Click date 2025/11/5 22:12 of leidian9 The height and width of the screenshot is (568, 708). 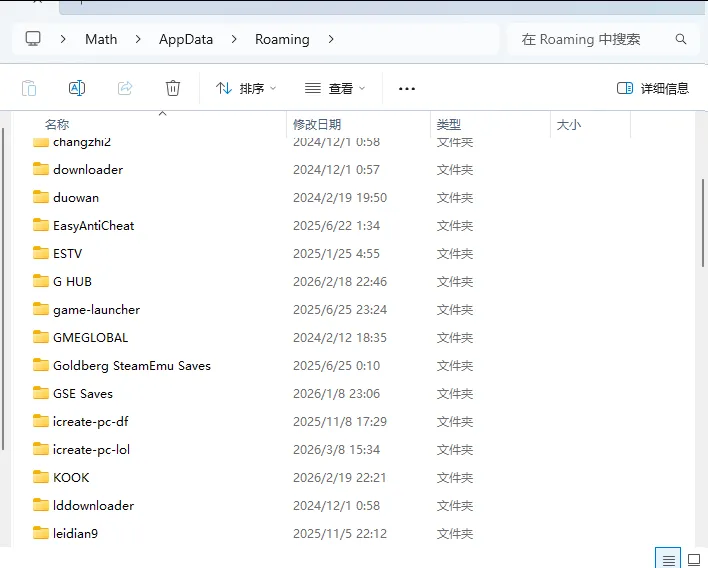[x=340, y=534]
